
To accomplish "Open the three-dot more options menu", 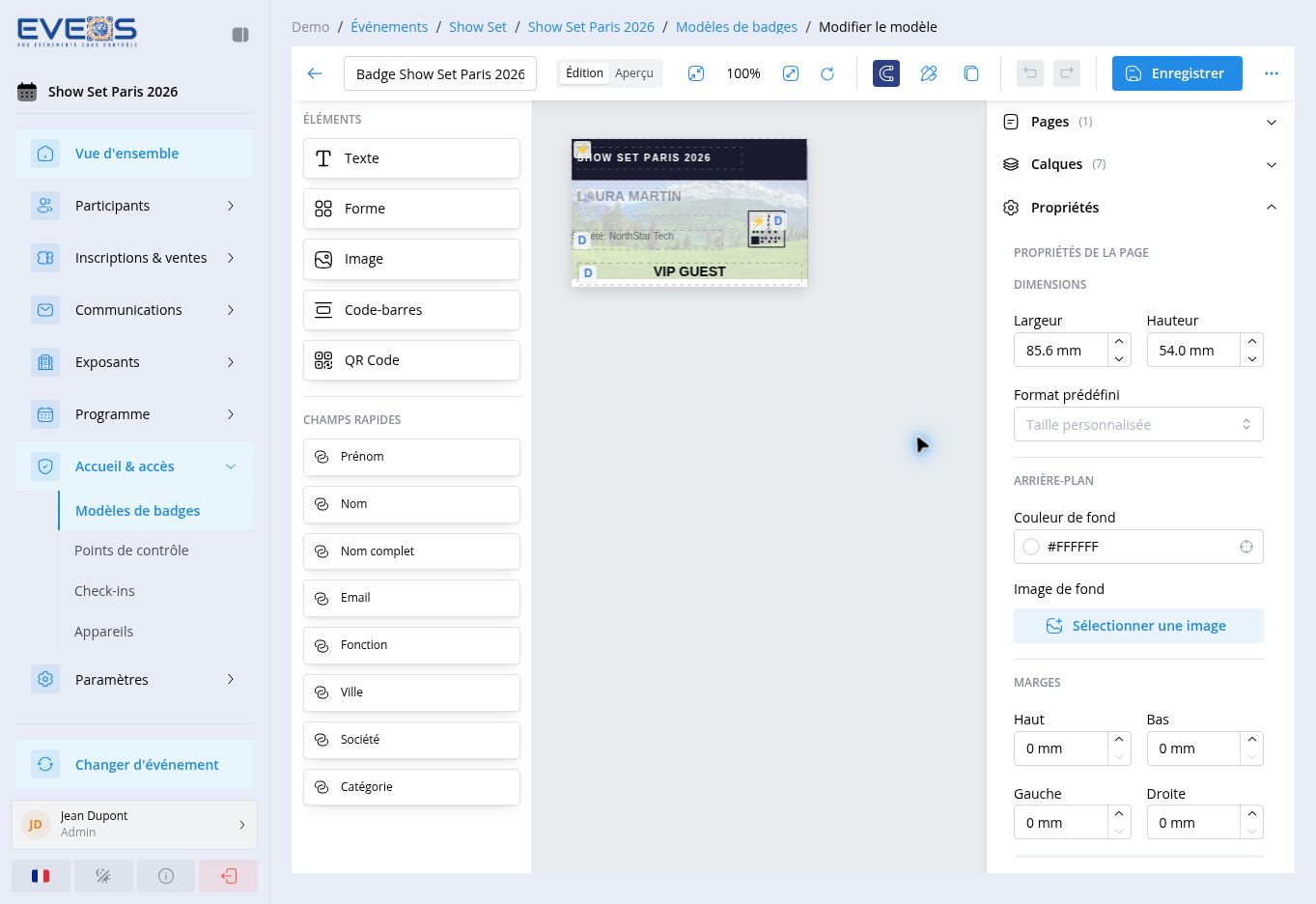I will [1272, 73].
